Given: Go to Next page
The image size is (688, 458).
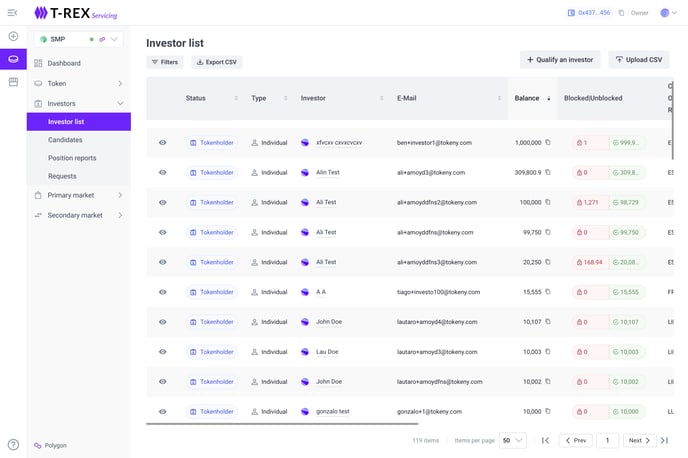Looking at the screenshot, I should pos(639,440).
